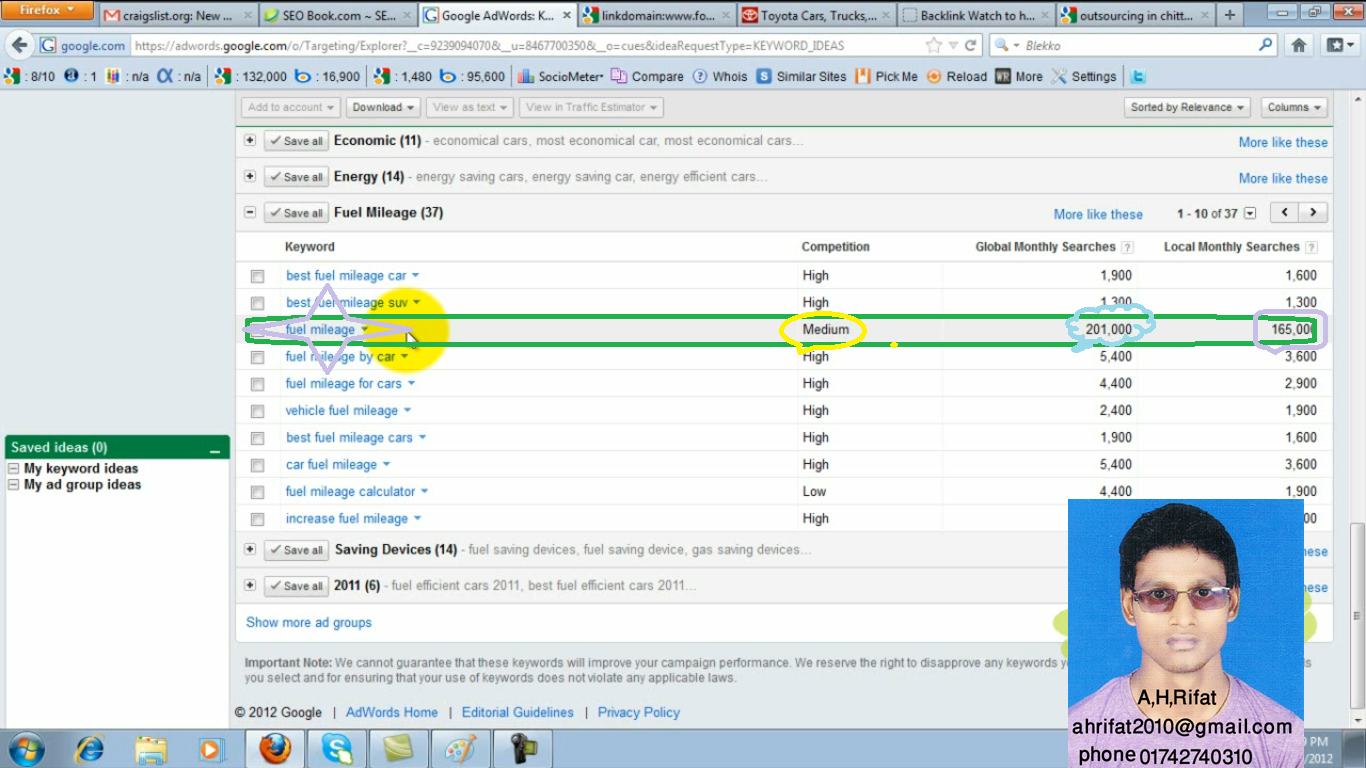
Task: Open SEO toolbar Settings
Action: 1083,77
